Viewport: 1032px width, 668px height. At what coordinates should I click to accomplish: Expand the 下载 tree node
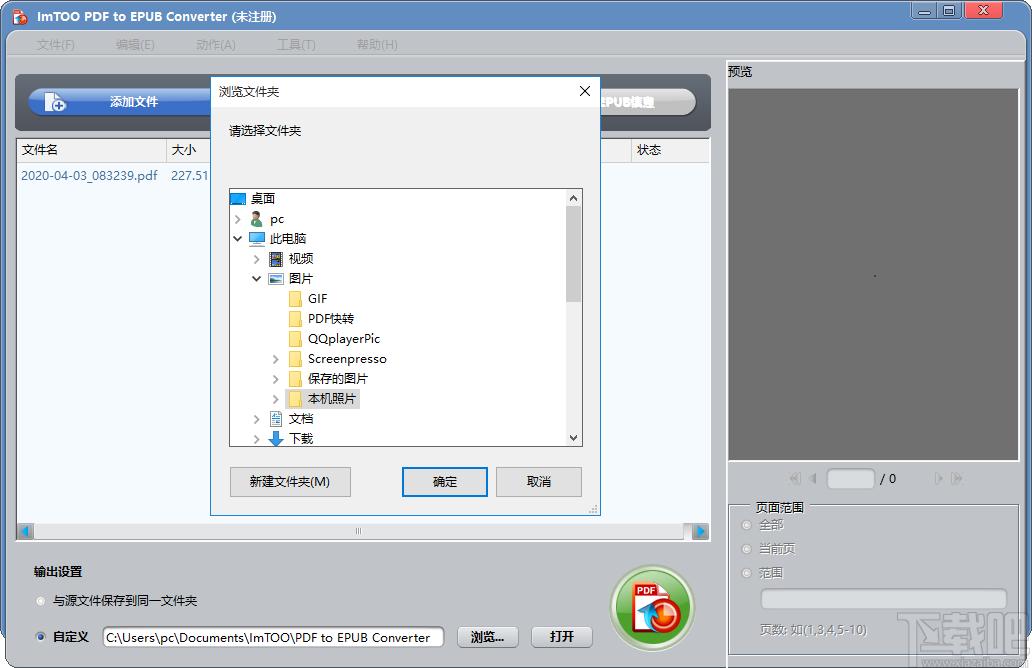[x=257, y=439]
